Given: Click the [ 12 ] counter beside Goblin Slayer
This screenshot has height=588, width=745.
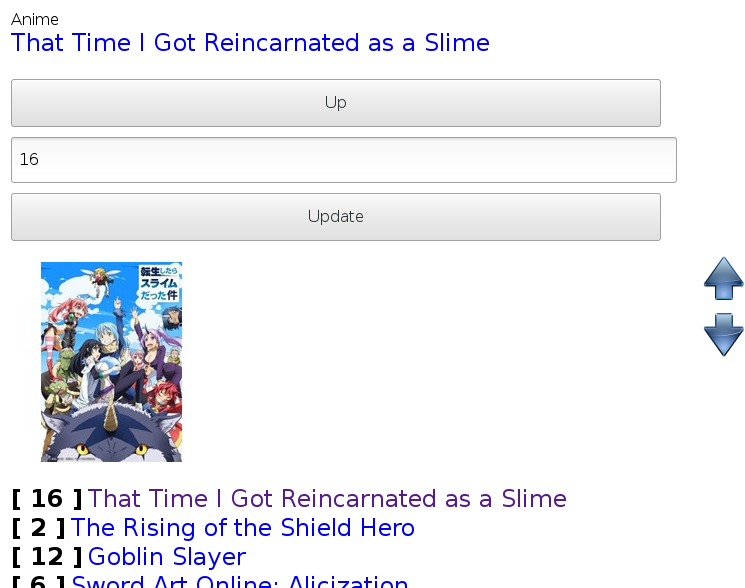Looking at the screenshot, I should click(47, 557).
